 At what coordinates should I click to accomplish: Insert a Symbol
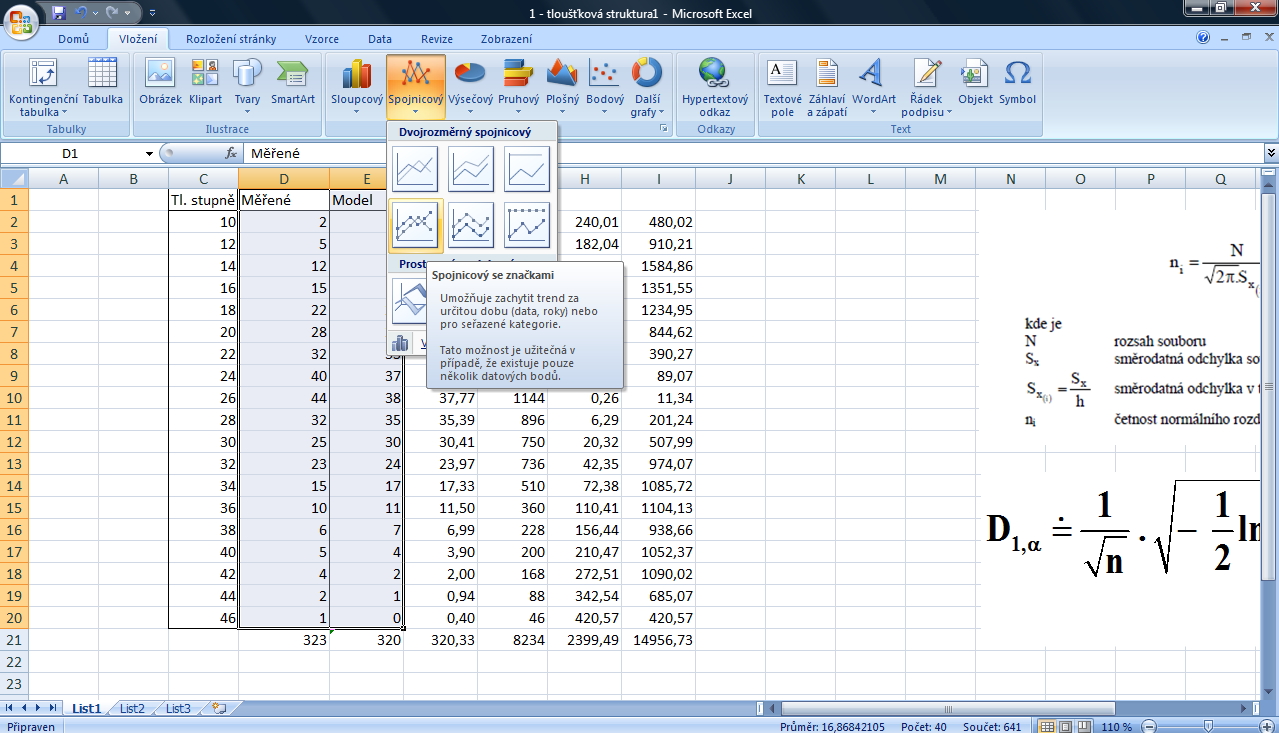1017,82
